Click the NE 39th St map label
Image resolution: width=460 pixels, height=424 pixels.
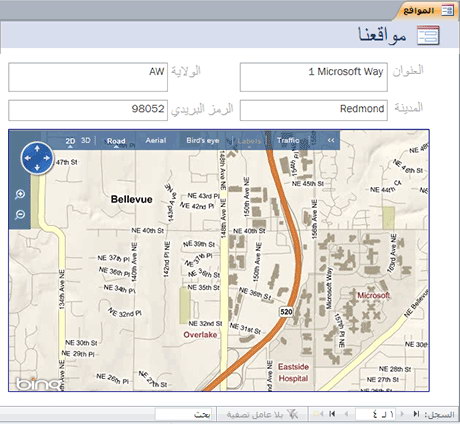199,244
